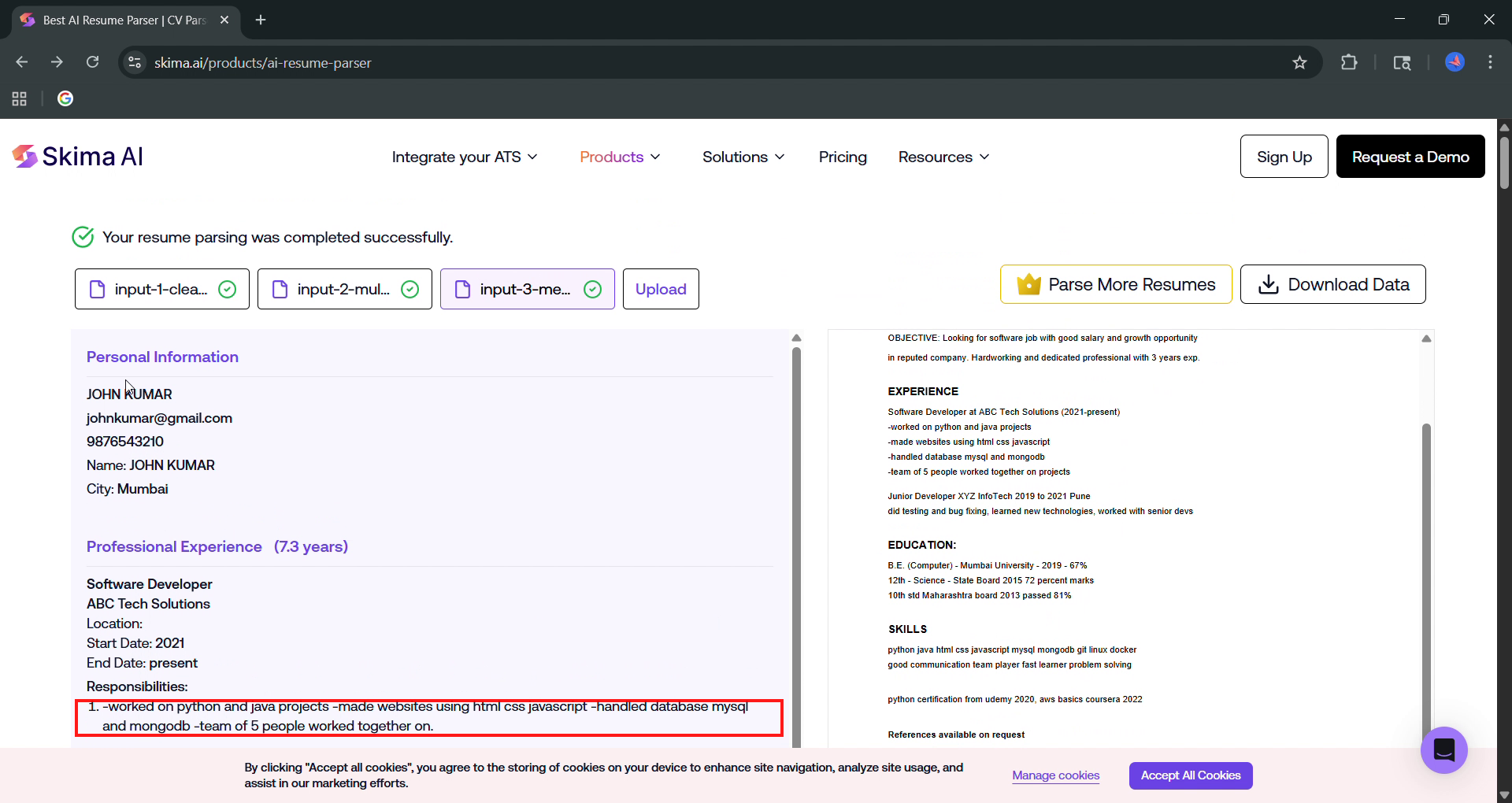Open Google bookmark shortcut
This screenshot has width=1512, height=803.
[x=65, y=98]
